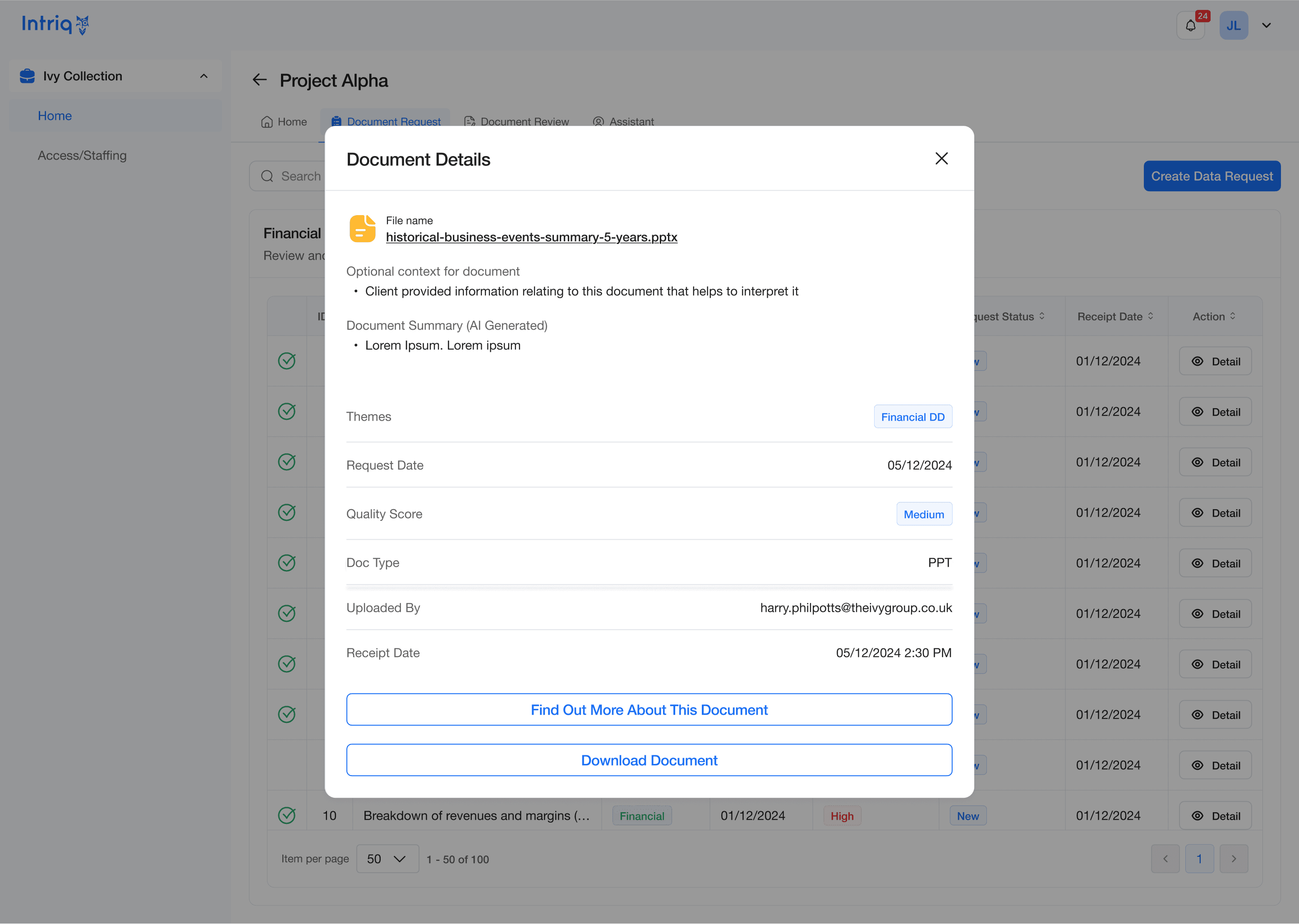This screenshot has height=924, width=1299.
Task: Switch to the Document Request tab
Action: coord(386,122)
